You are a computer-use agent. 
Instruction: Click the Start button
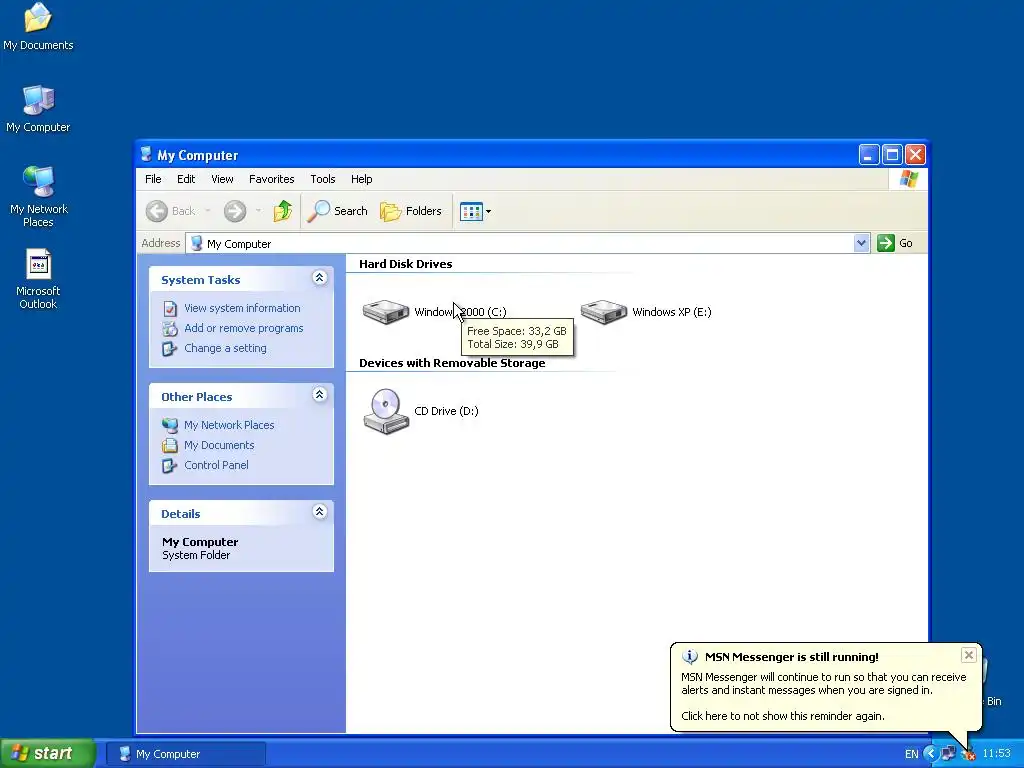tap(48, 753)
